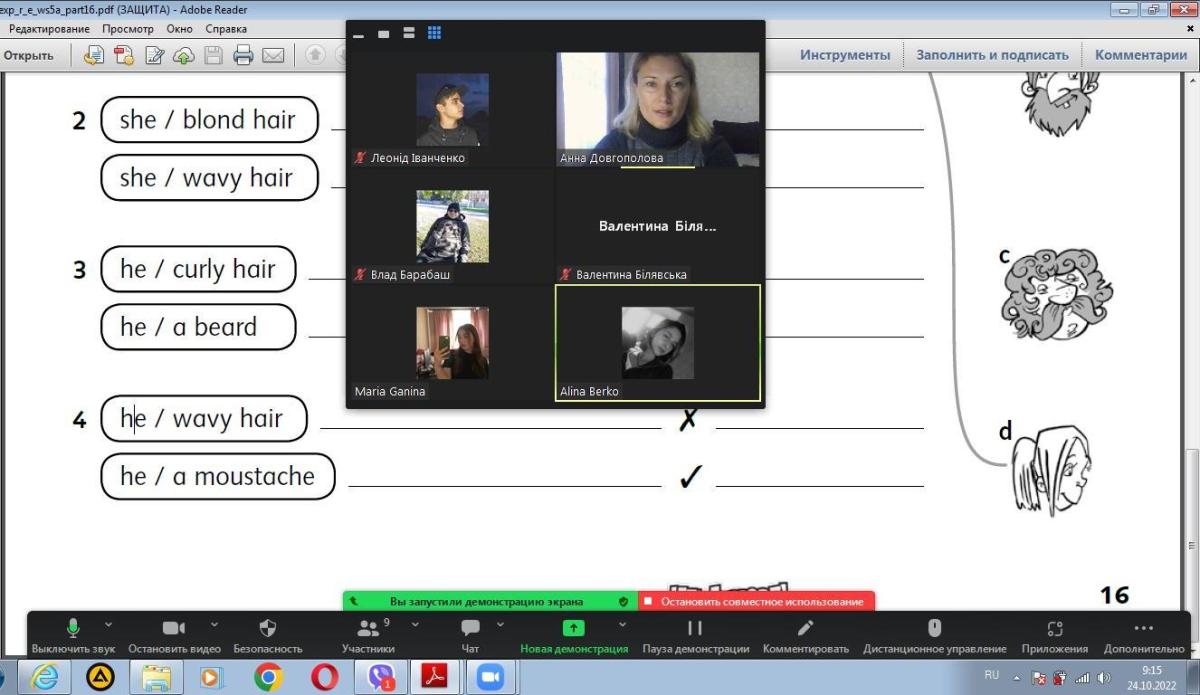The width and height of the screenshot is (1200, 695).
Task: Show hidden tray icons arrow
Action: pyautogui.click(x=1016, y=677)
